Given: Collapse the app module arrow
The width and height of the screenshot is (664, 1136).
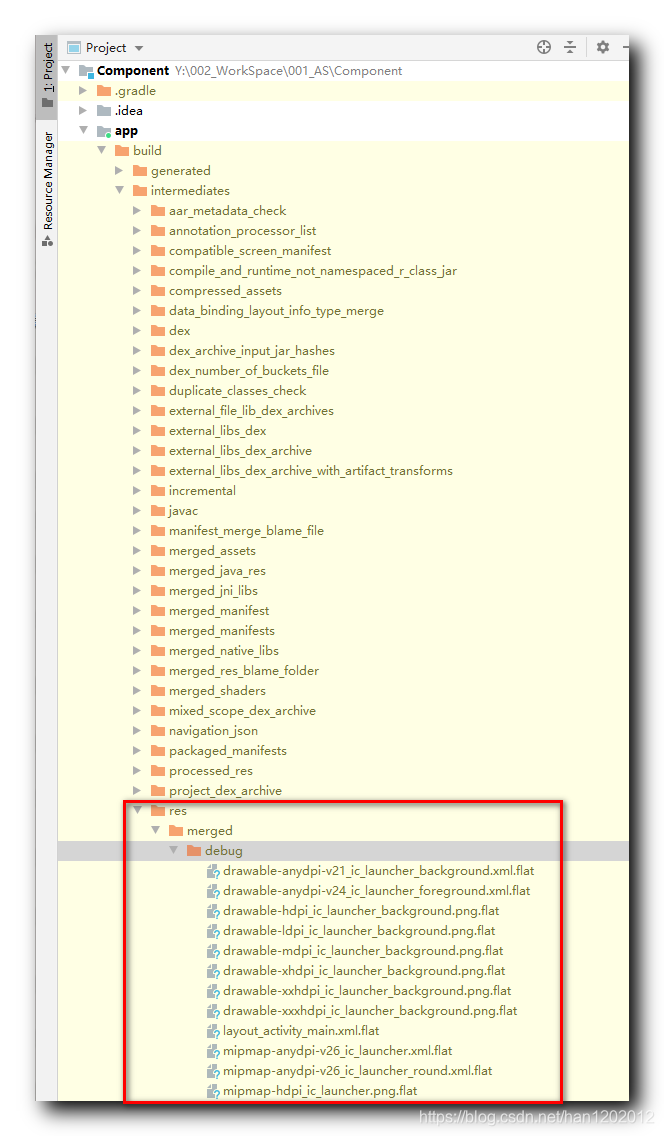Looking at the screenshot, I should (x=84, y=130).
